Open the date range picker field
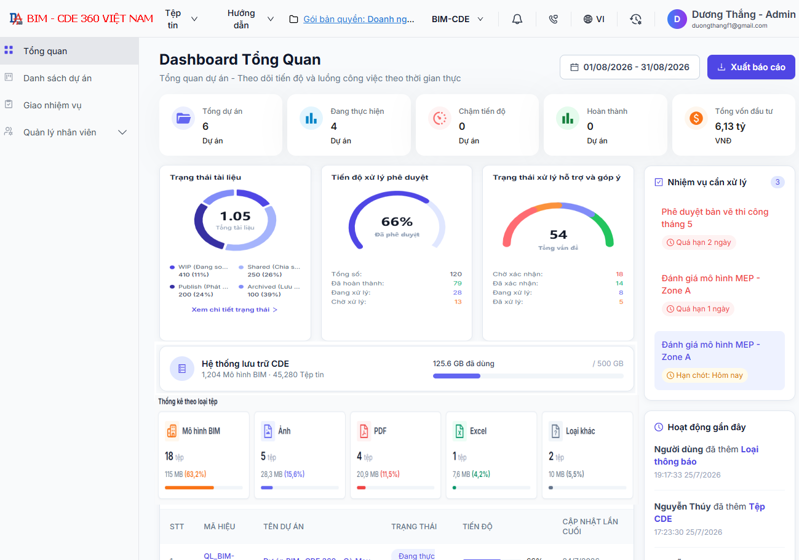 630,67
